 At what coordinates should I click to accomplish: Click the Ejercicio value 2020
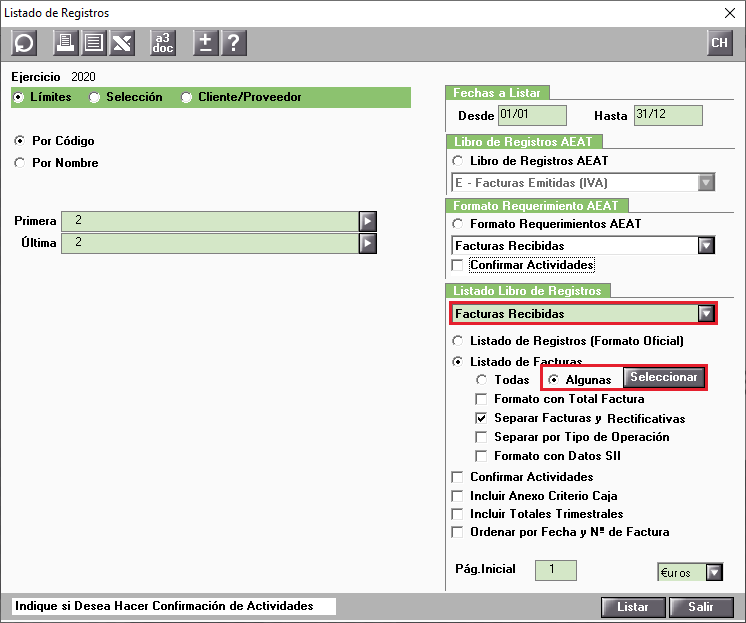(x=83, y=77)
